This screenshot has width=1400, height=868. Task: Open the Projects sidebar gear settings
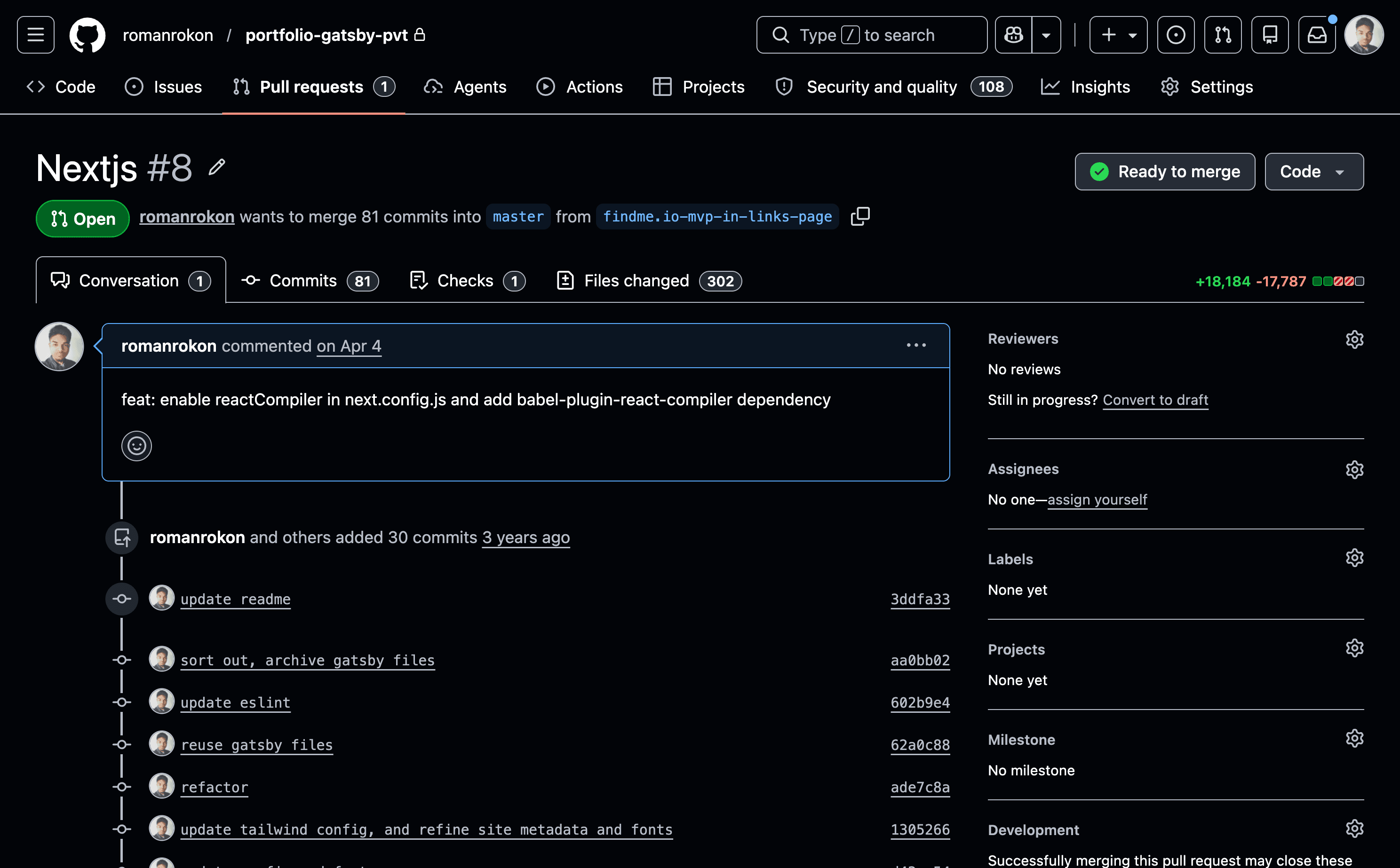1355,648
